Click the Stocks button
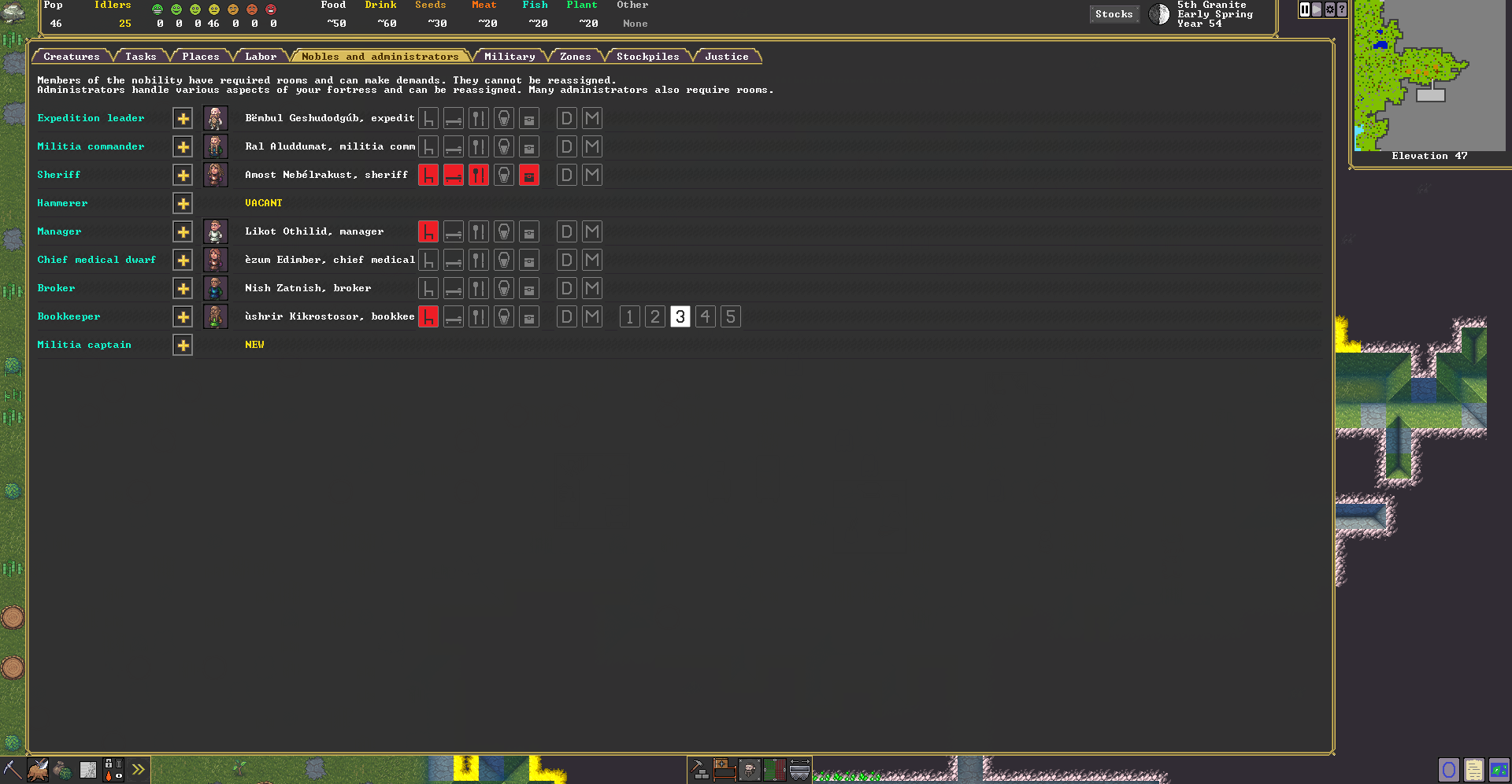This screenshot has height=784, width=1512. click(1114, 14)
